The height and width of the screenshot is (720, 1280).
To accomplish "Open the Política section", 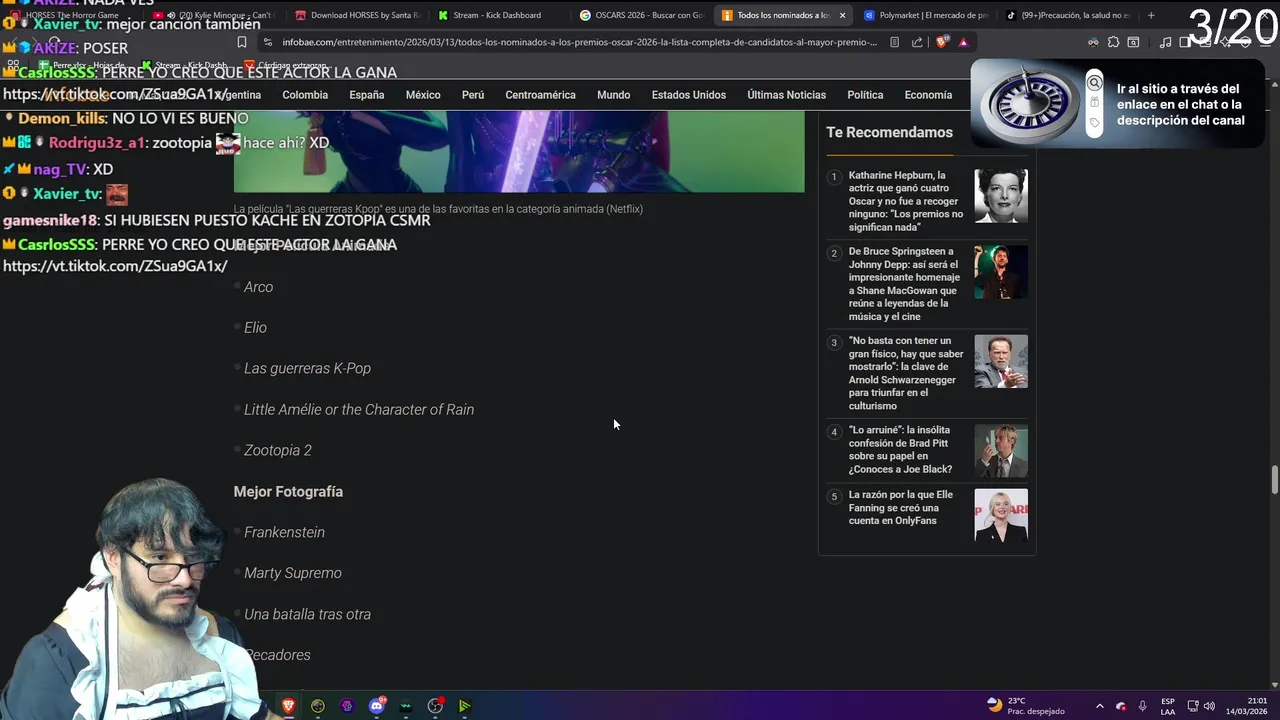I will point(865,95).
